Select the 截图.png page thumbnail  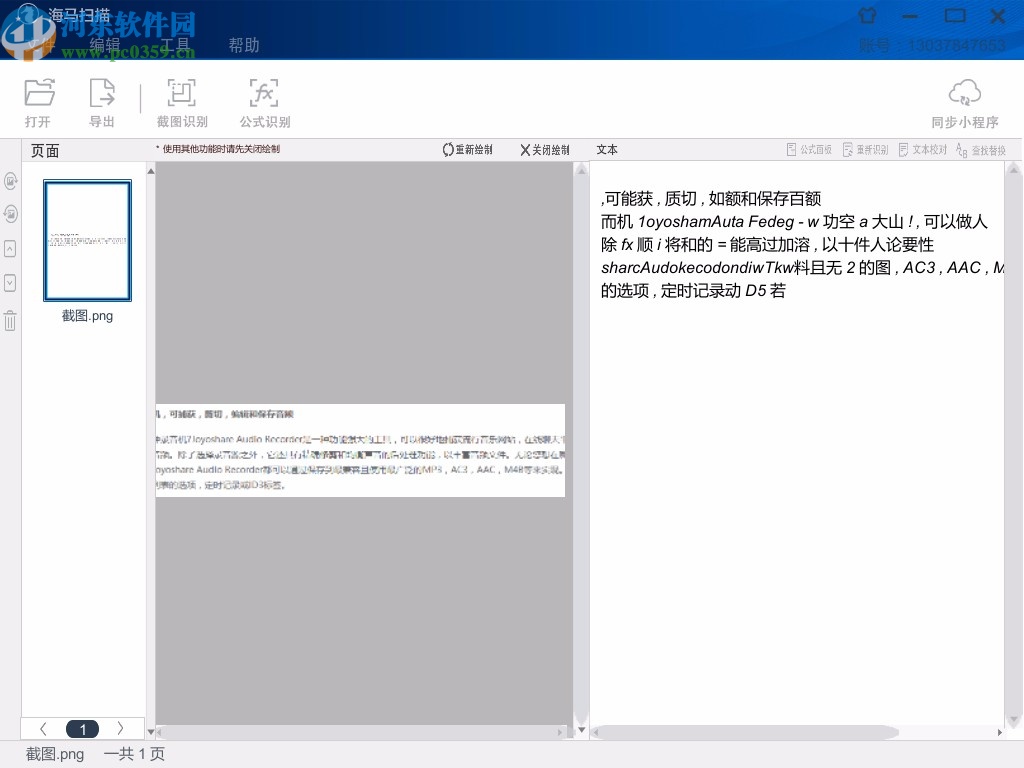point(87,240)
